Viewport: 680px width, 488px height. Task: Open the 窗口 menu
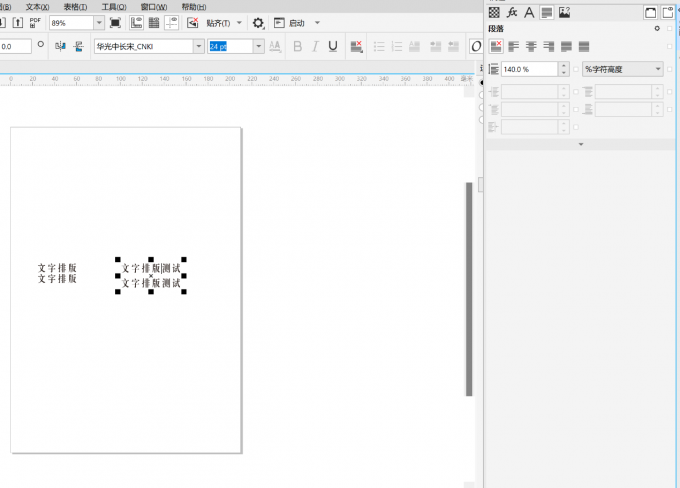pyautogui.click(x=153, y=6)
